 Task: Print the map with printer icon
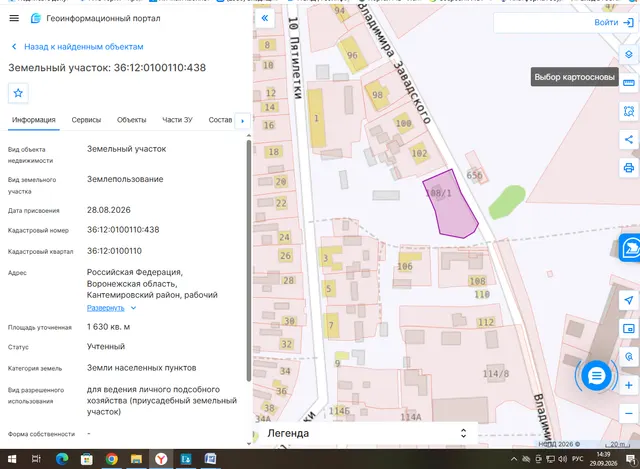coord(629,167)
